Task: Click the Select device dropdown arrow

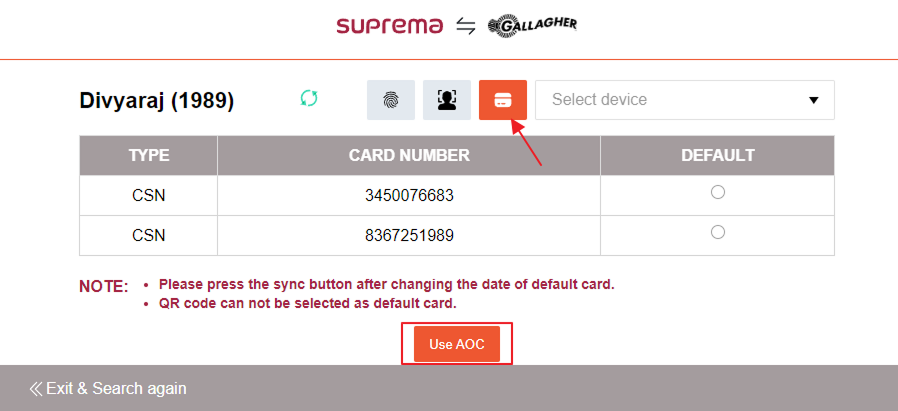Action: tap(813, 100)
